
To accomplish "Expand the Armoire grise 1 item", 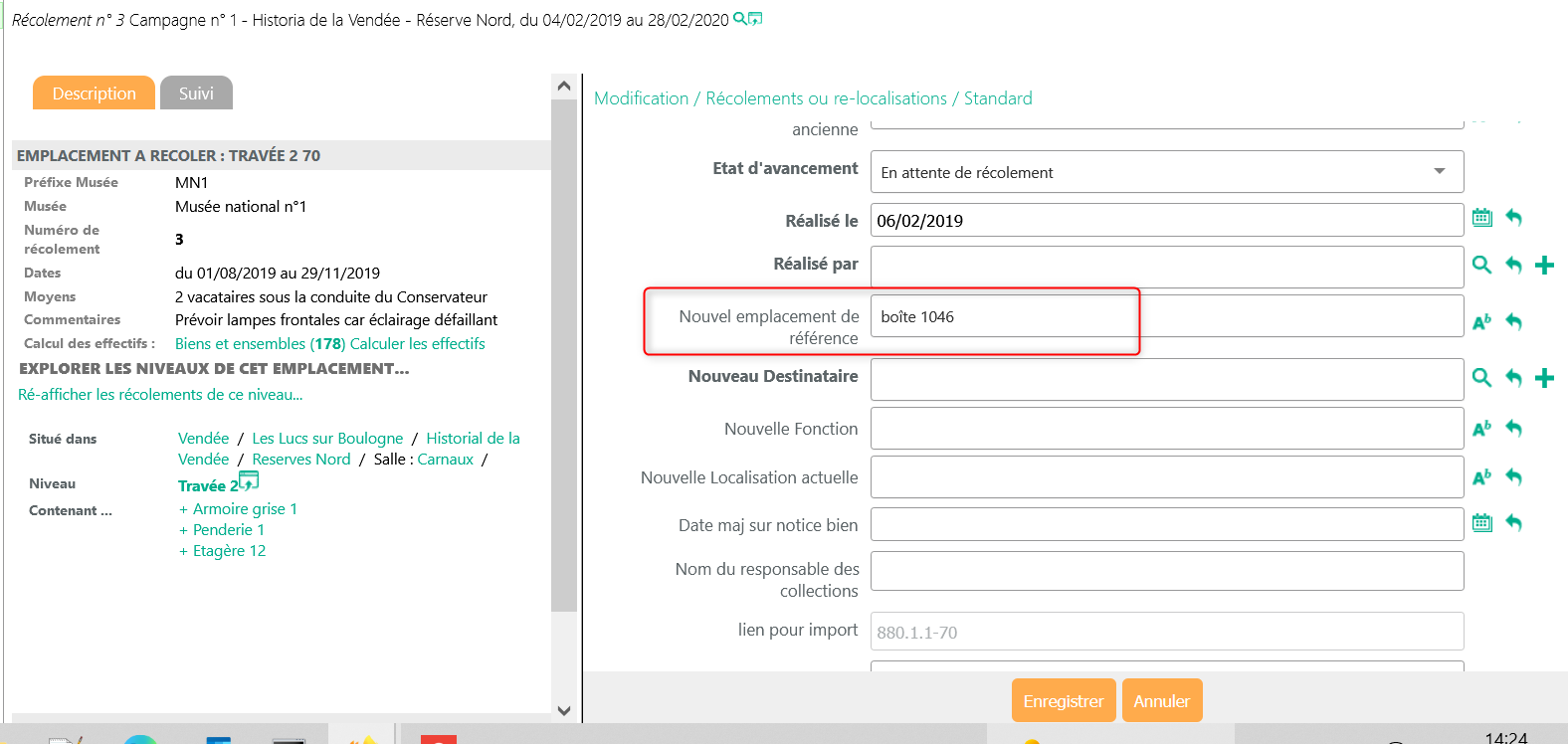I will [239, 509].
